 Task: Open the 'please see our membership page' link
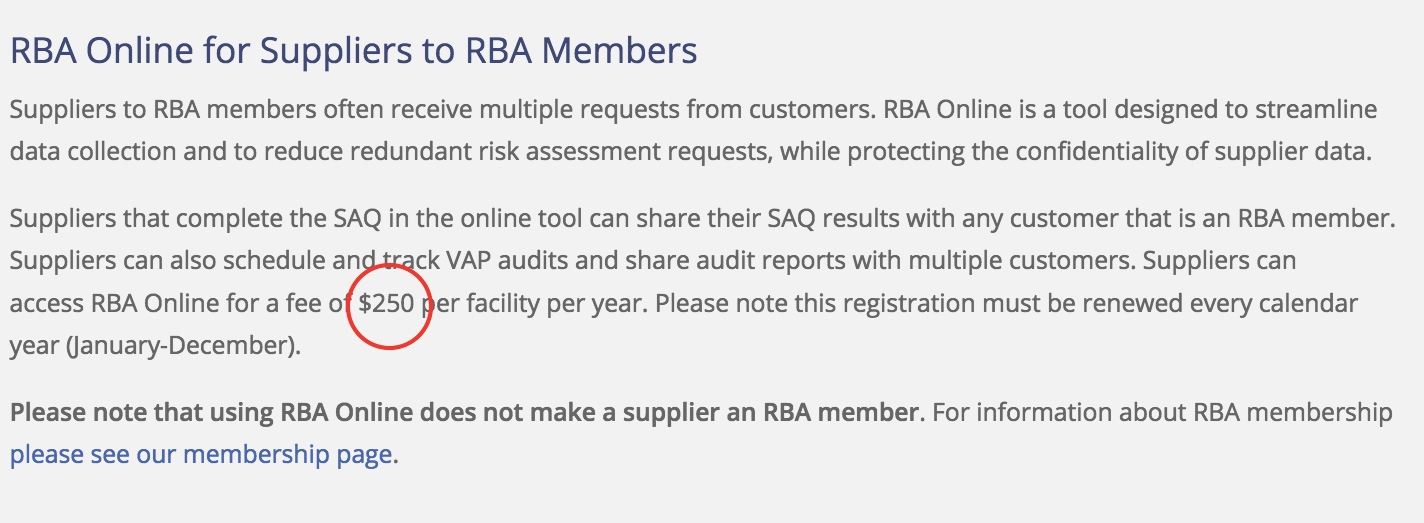201,455
